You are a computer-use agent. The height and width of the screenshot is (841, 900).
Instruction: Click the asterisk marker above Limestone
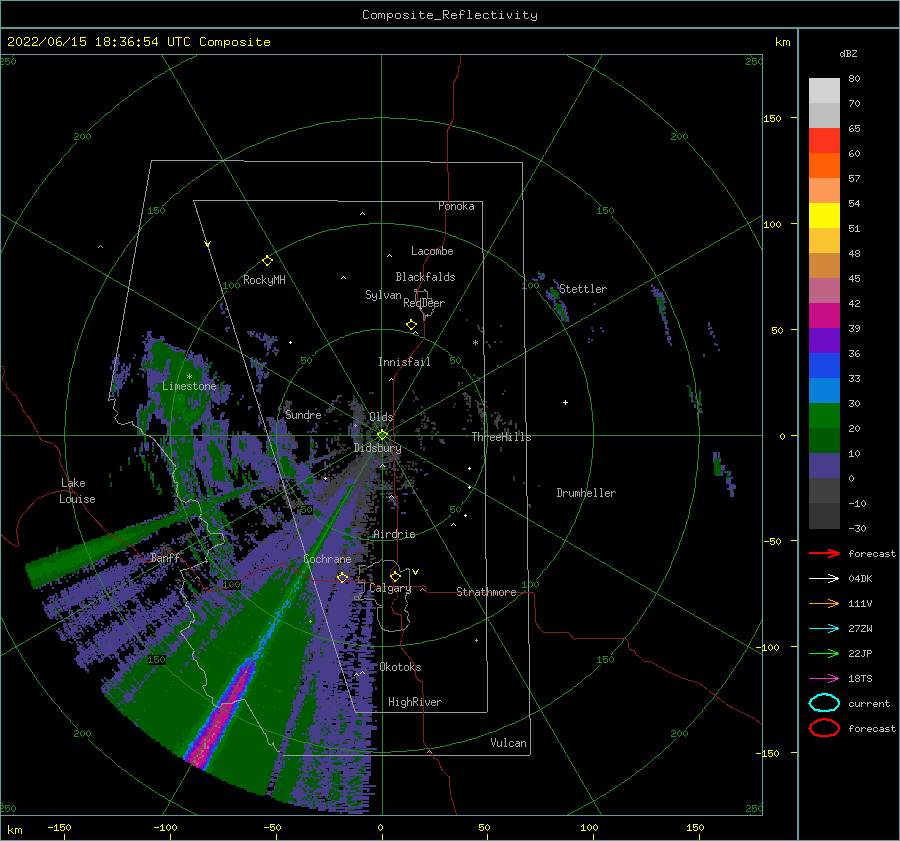[x=189, y=377]
